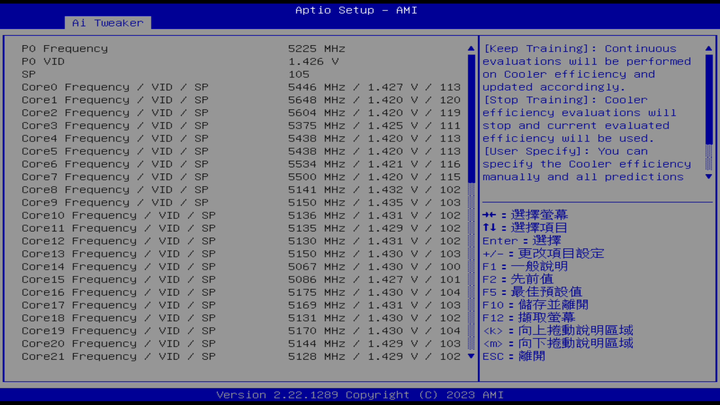Click the [Stop Training] help text
This screenshot has height=405, width=720.
[x=579, y=119]
